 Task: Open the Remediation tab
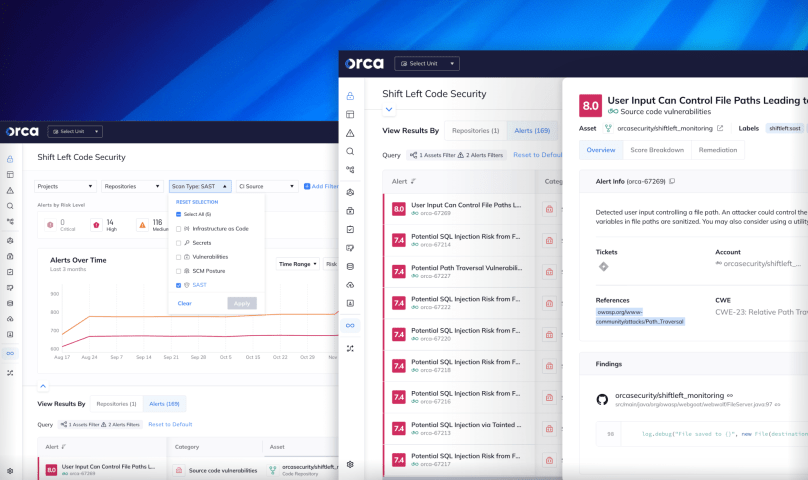[x=718, y=150]
